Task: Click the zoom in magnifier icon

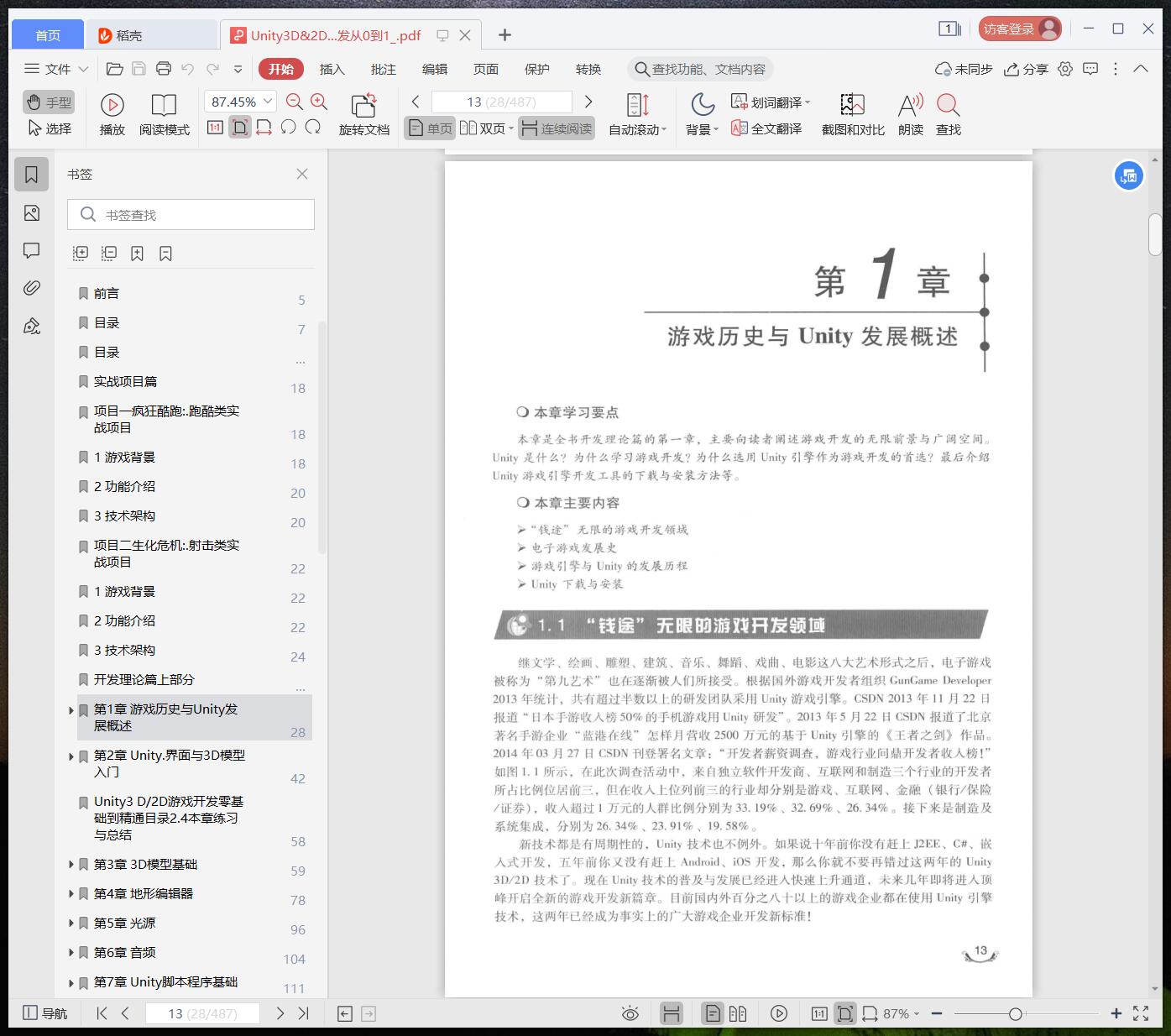Action: click(x=319, y=102)
